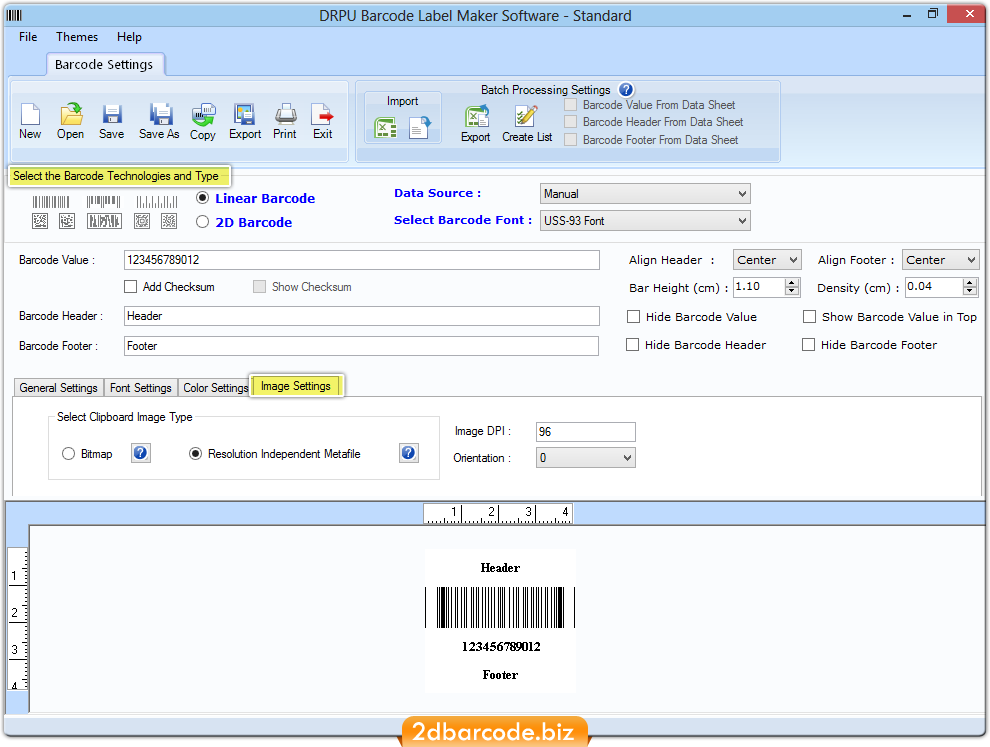Open the Orientation dropdown
This screenshot has height=747, width=990.
pyautogui.click(x=585, y=457)
